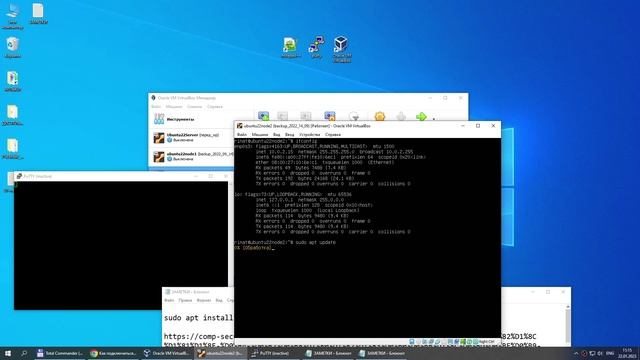
Task: Select the This PC desktop icon
Action: coord(13,16)
